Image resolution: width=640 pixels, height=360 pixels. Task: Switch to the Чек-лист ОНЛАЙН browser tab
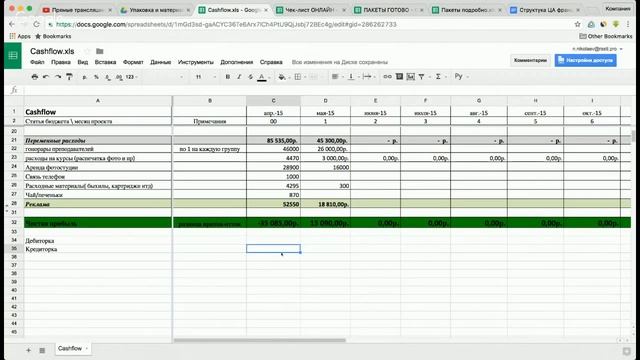[310, 10]
